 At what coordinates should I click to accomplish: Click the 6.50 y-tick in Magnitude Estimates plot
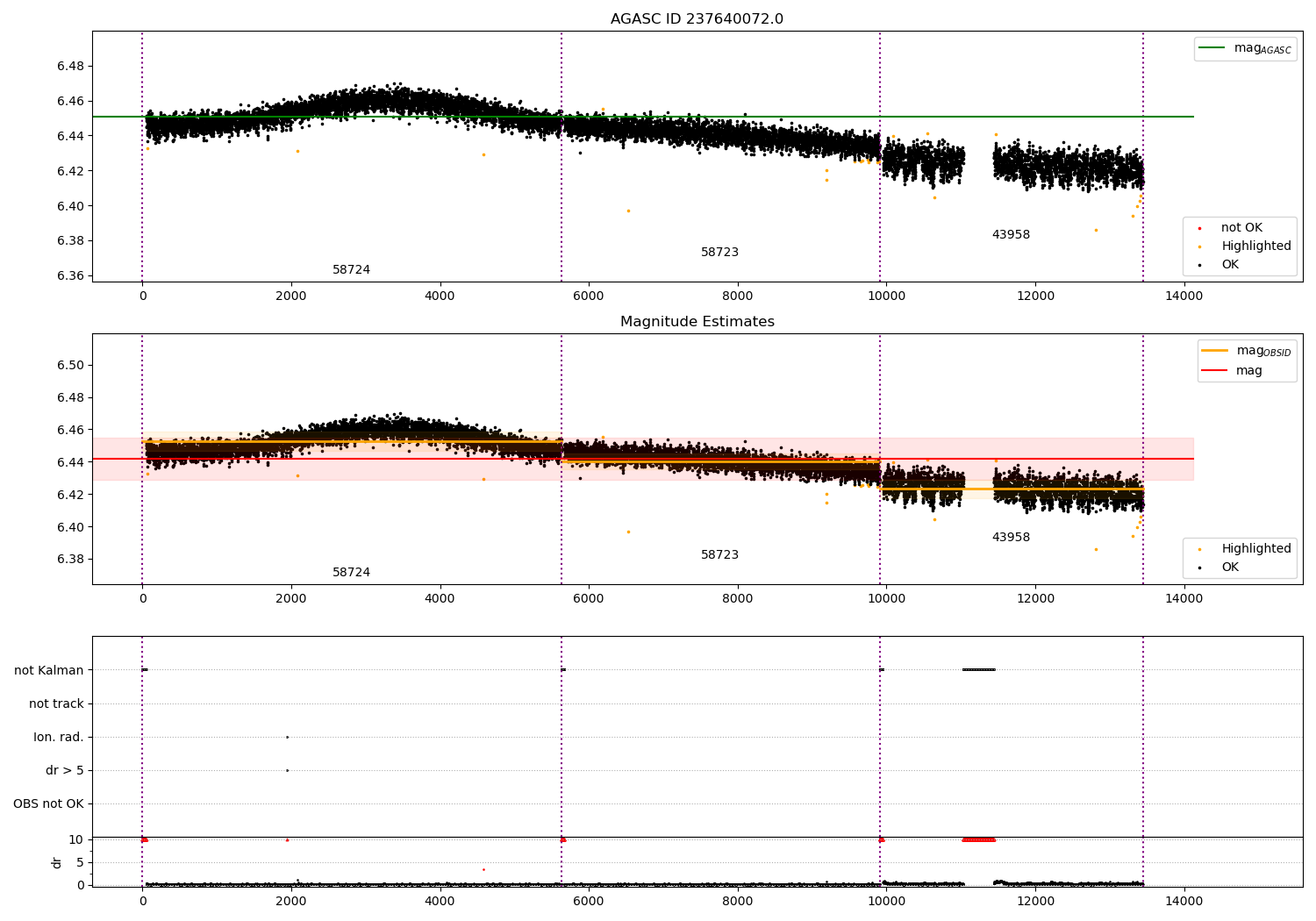[70, 365]
